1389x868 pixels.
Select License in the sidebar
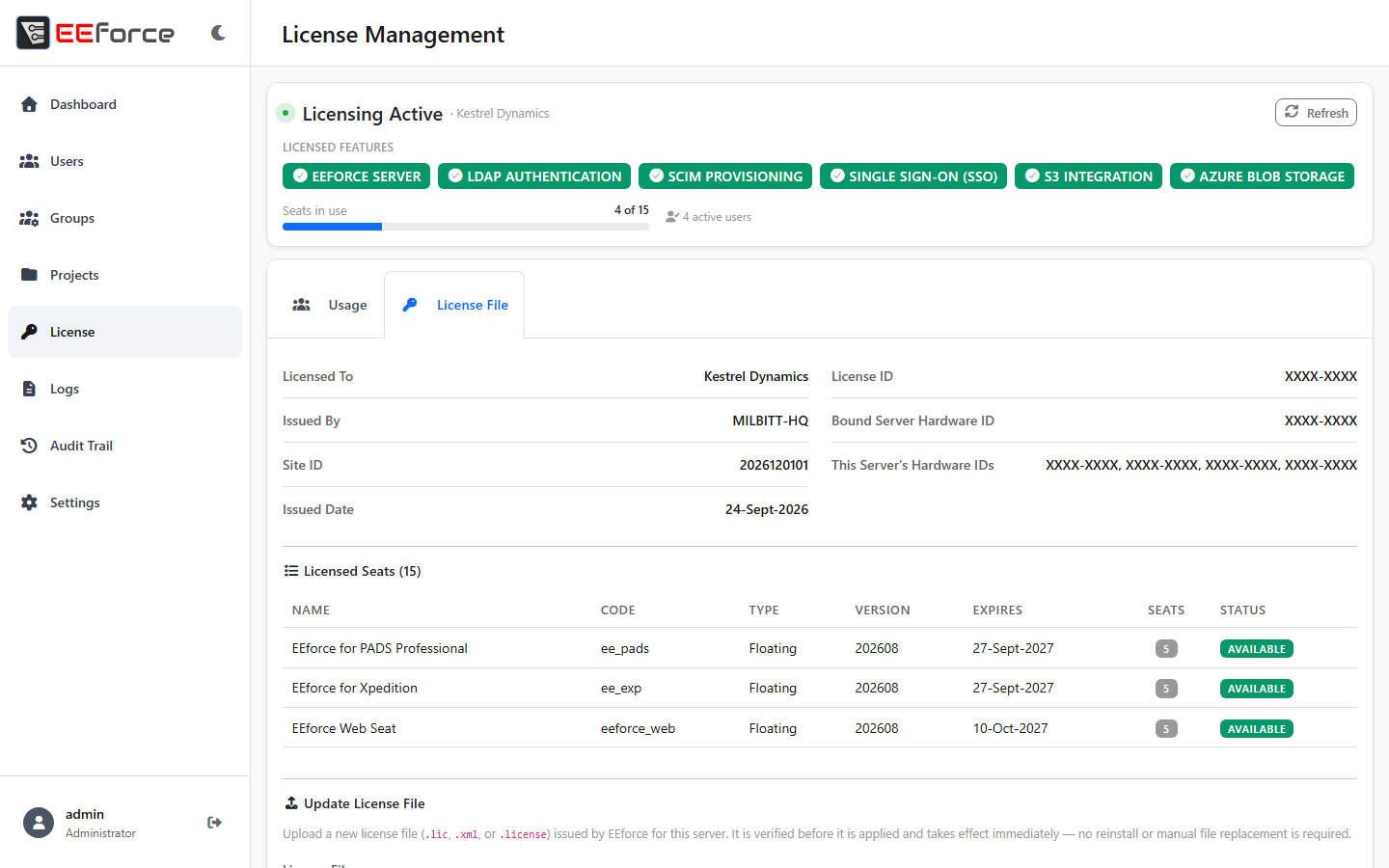click(124, 332)
